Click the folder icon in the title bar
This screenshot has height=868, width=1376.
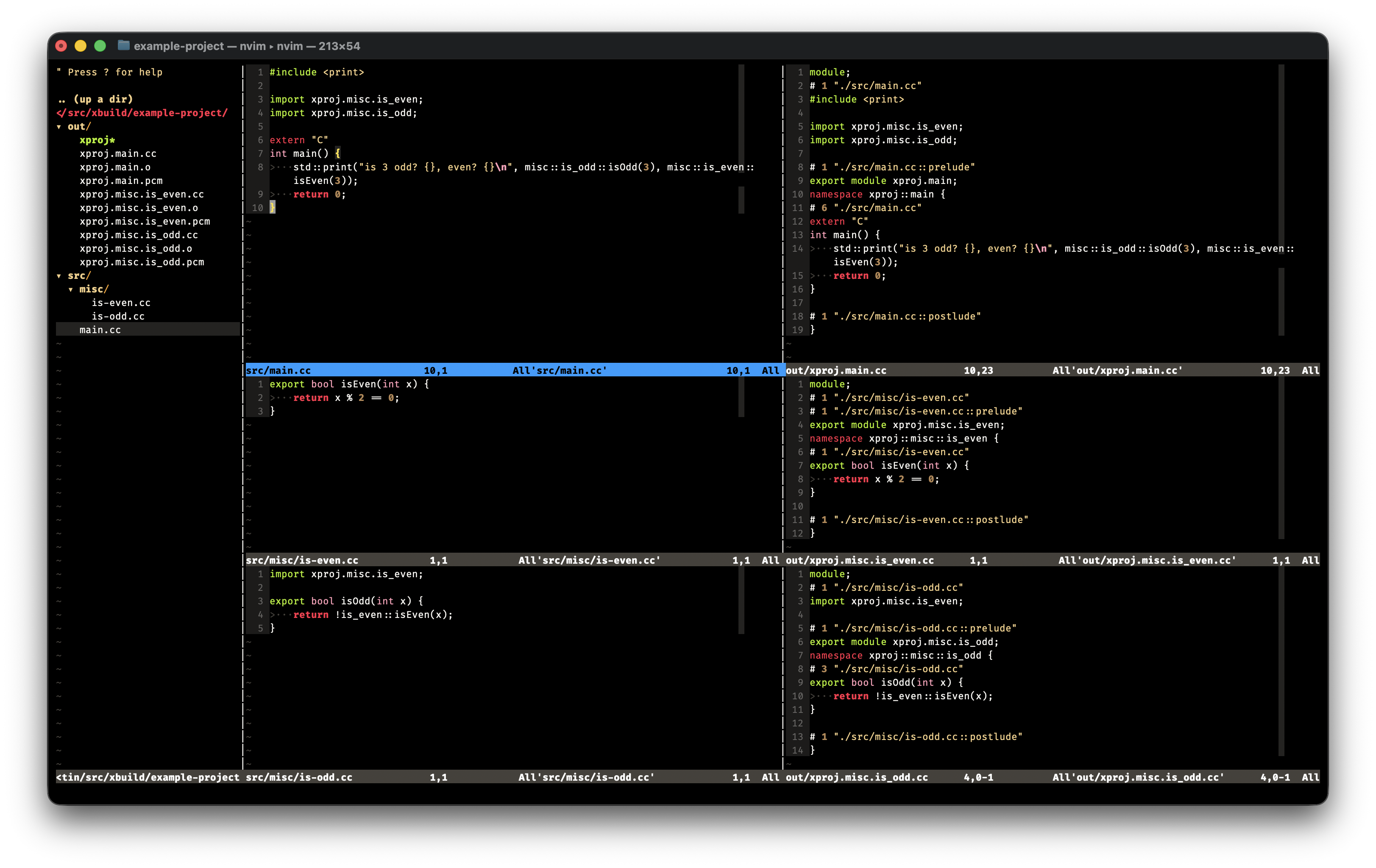[123, 46]
